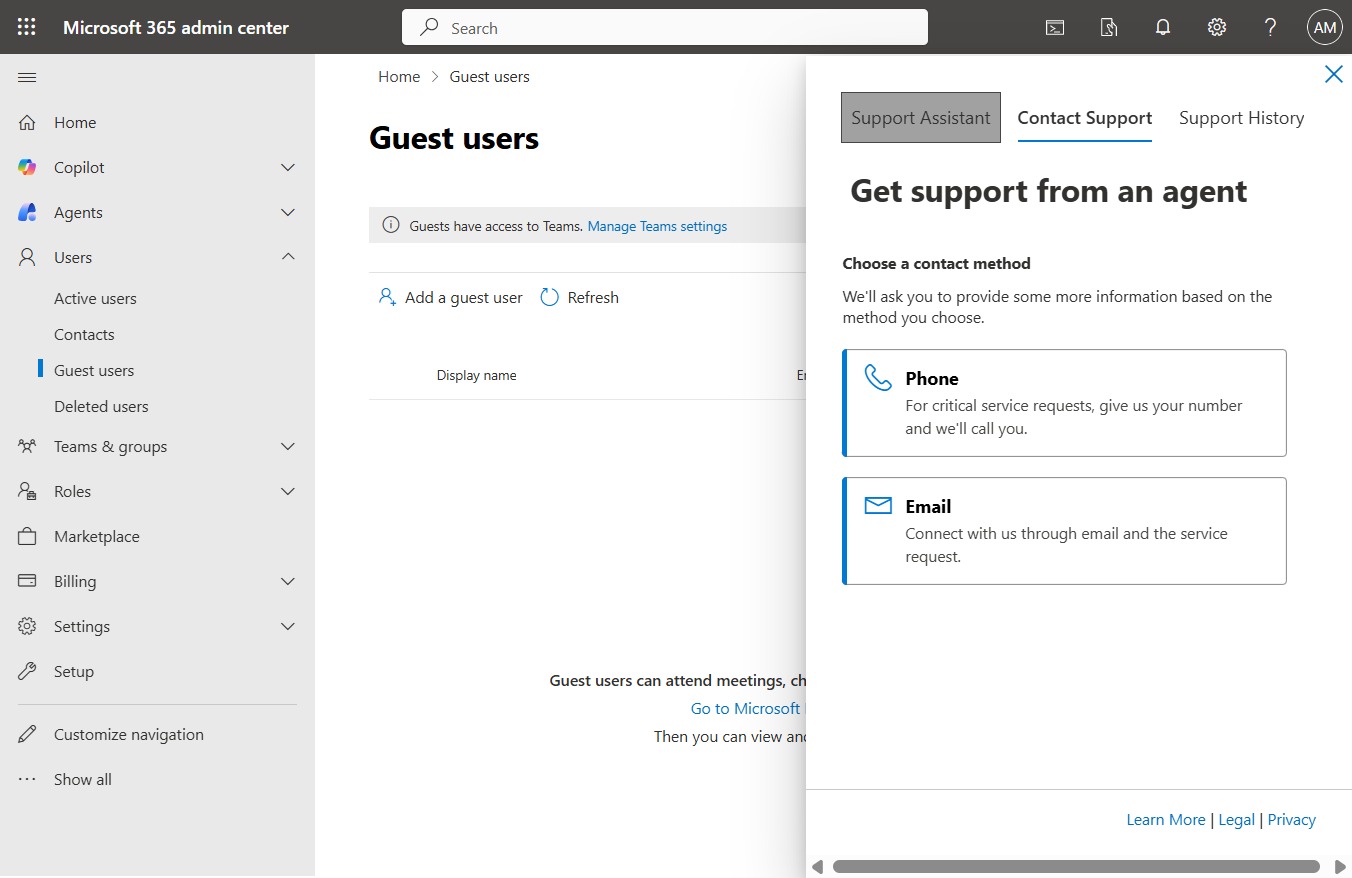Click the Refresh circular arrow icon

[549, 297]
